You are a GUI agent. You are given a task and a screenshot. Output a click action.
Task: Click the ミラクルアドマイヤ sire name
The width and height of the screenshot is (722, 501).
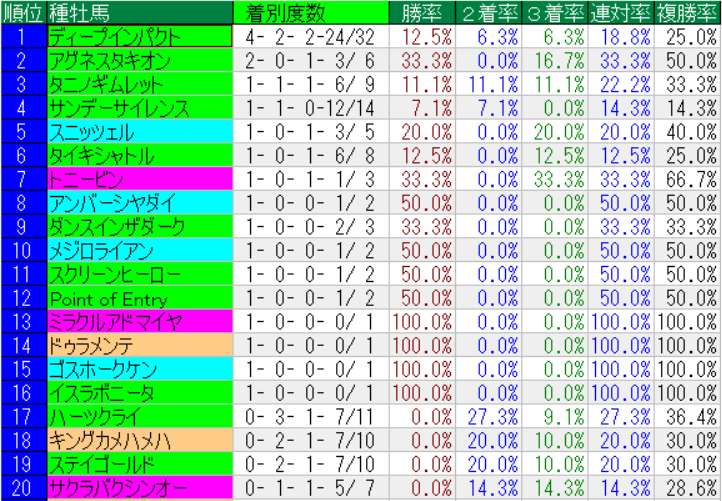click(140, 321)
